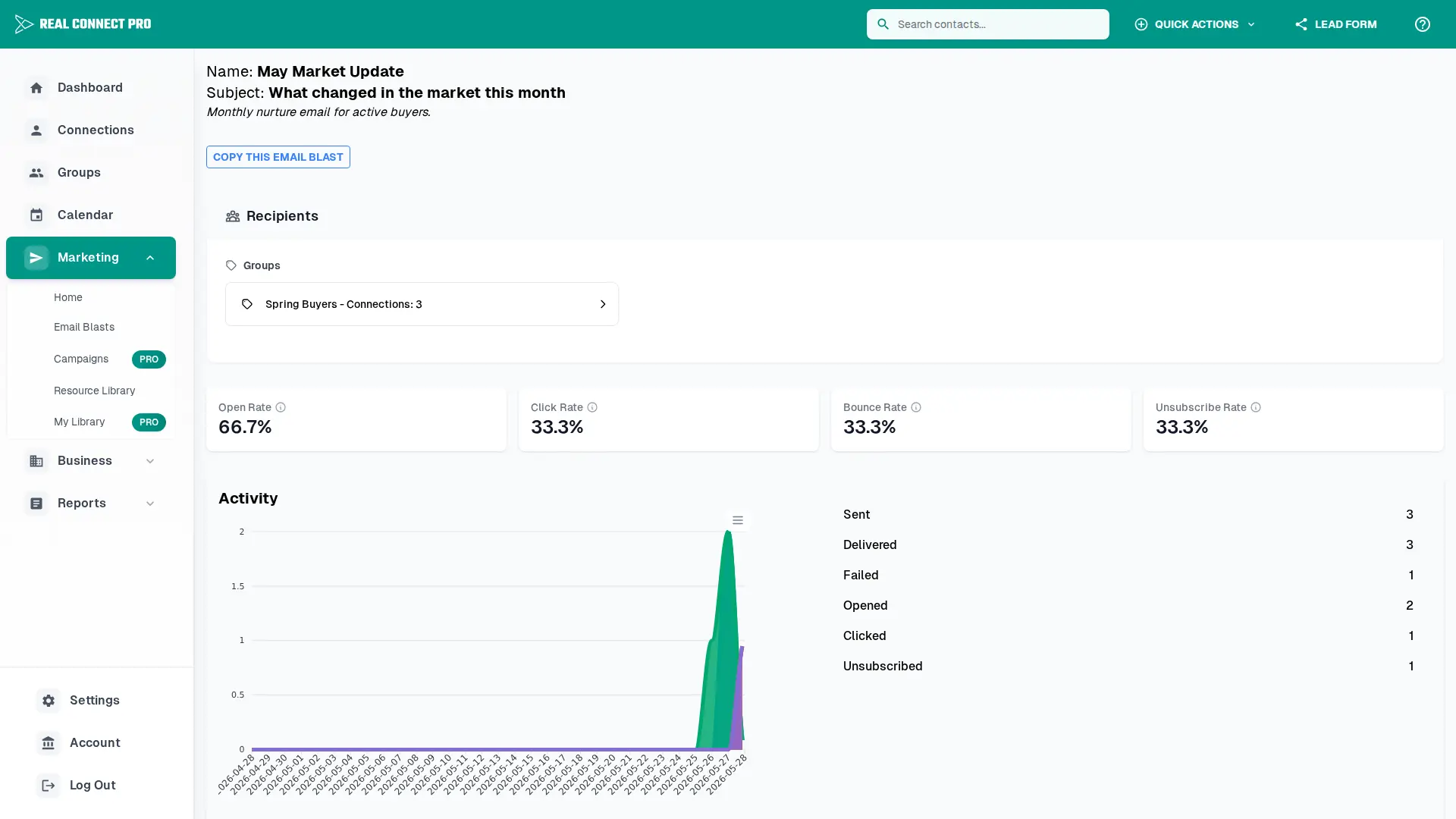Viewport: 1456px width, 819px height.
Task: Collapse the Marketing menu chevron
Action: click(x=150, y=258)
